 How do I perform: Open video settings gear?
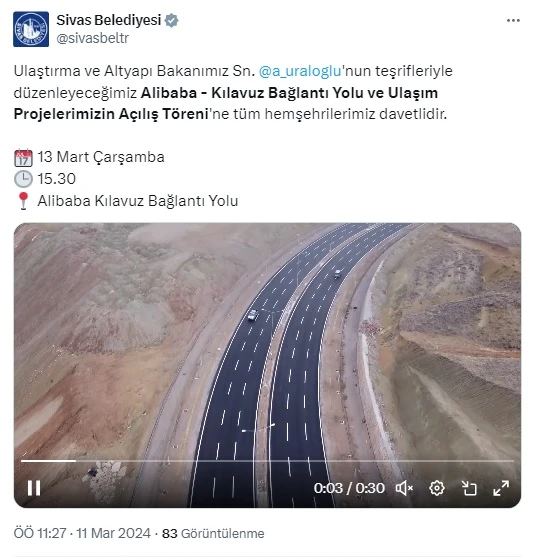[437, 488]
